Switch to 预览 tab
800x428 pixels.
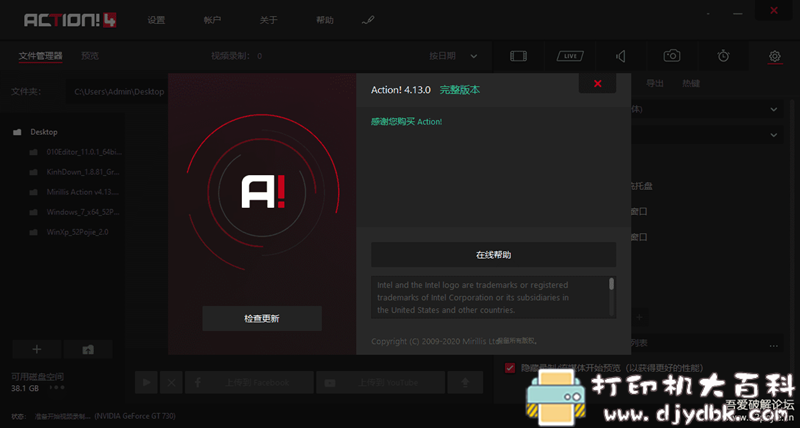(90, 56)
